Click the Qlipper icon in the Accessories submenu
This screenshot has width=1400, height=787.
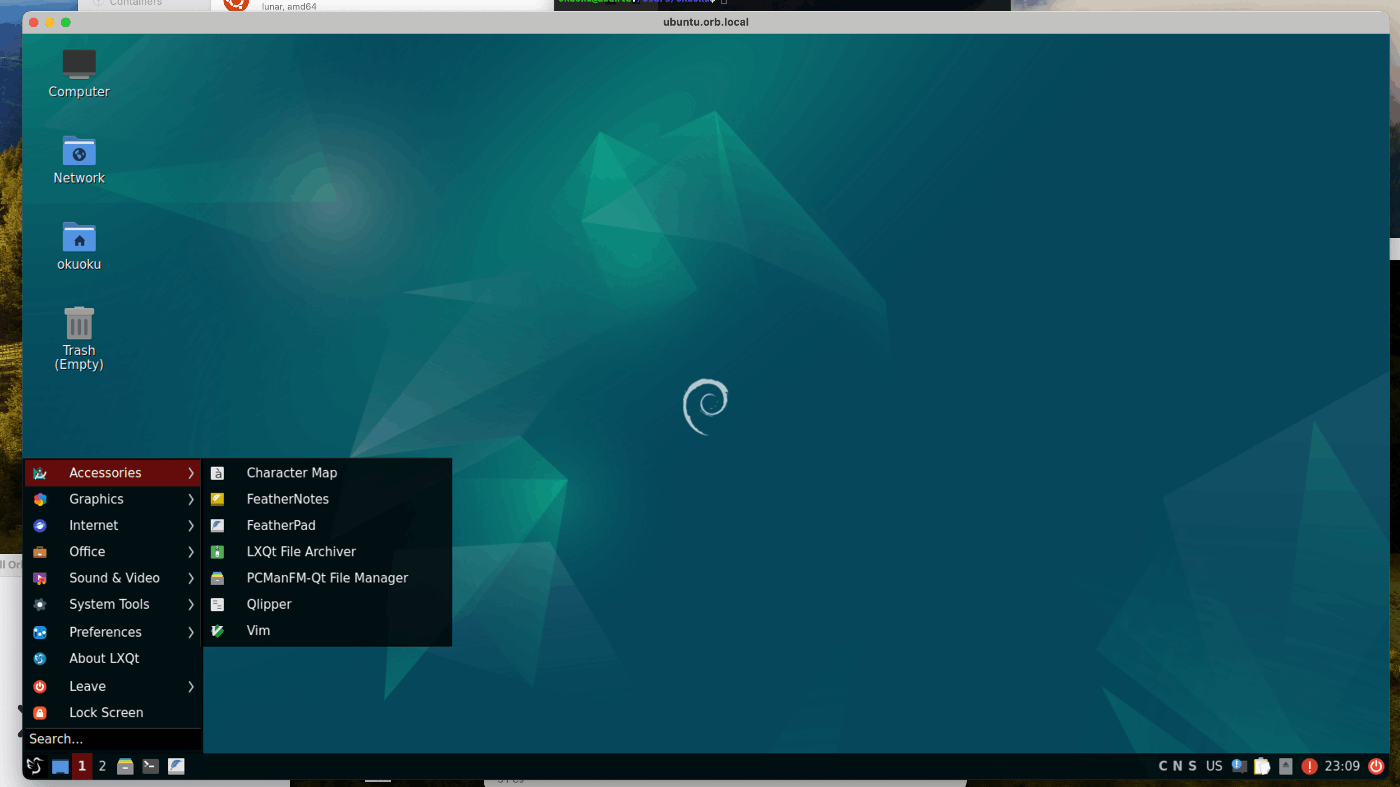pyautogui.click(x=217, y=604)
